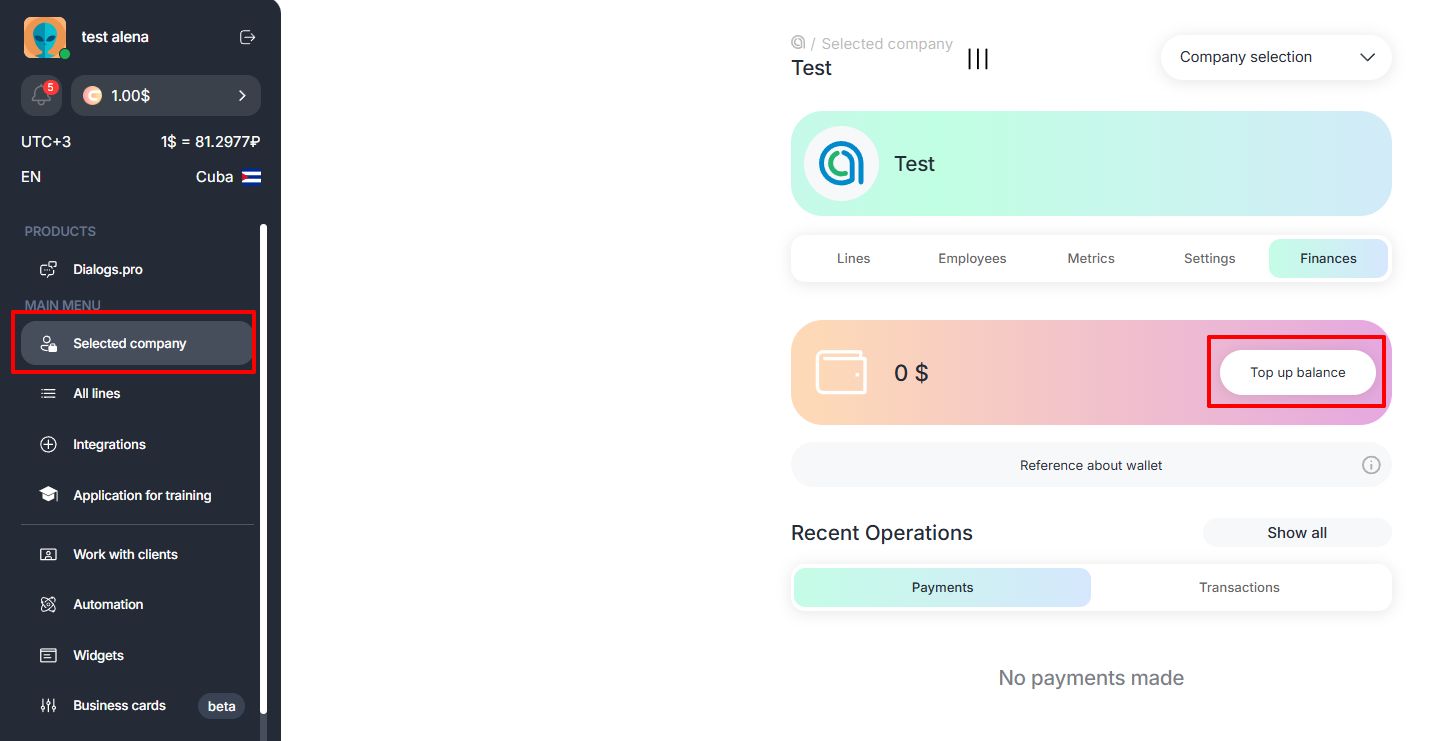Switch to the Employees tab

pyautogui.click(x=972, y=259)
